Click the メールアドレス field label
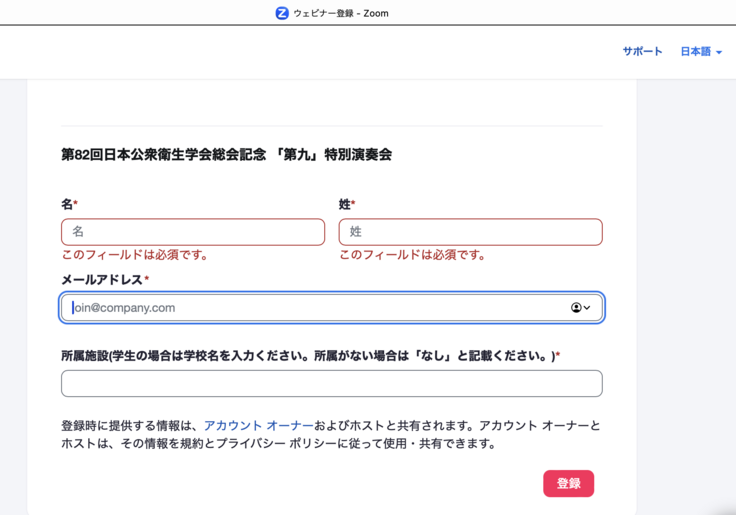The width and height of the screenshot is (736, 515). [102, 280]
